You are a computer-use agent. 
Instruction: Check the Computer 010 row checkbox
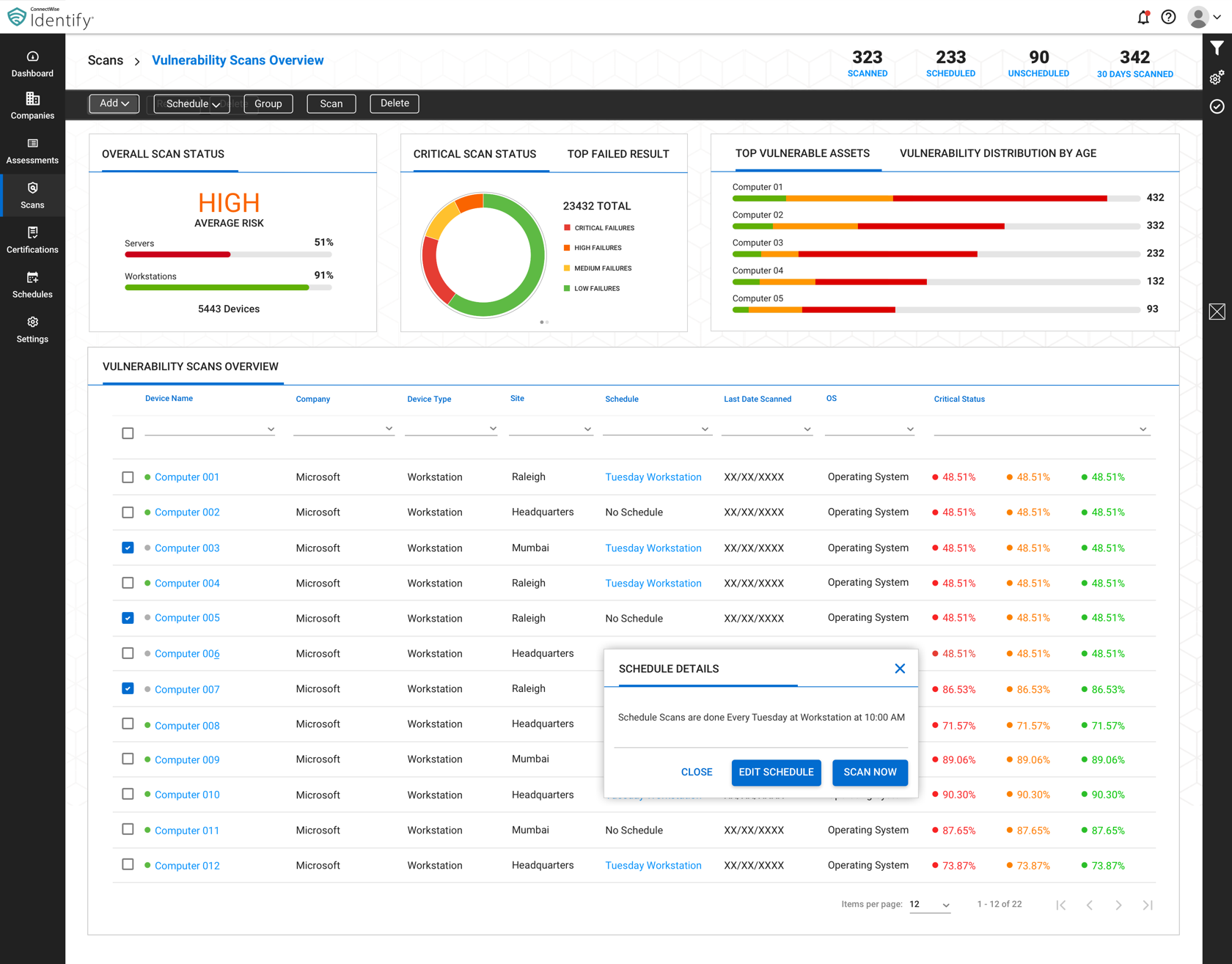128,794
